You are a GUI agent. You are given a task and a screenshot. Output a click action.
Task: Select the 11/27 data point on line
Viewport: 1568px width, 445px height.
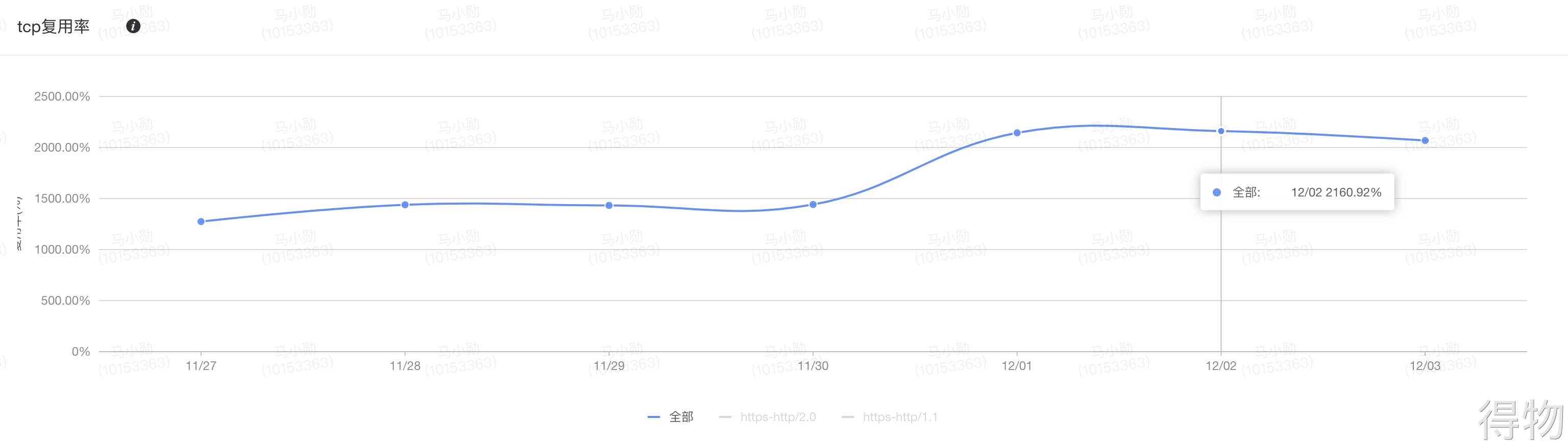[201, 221]
